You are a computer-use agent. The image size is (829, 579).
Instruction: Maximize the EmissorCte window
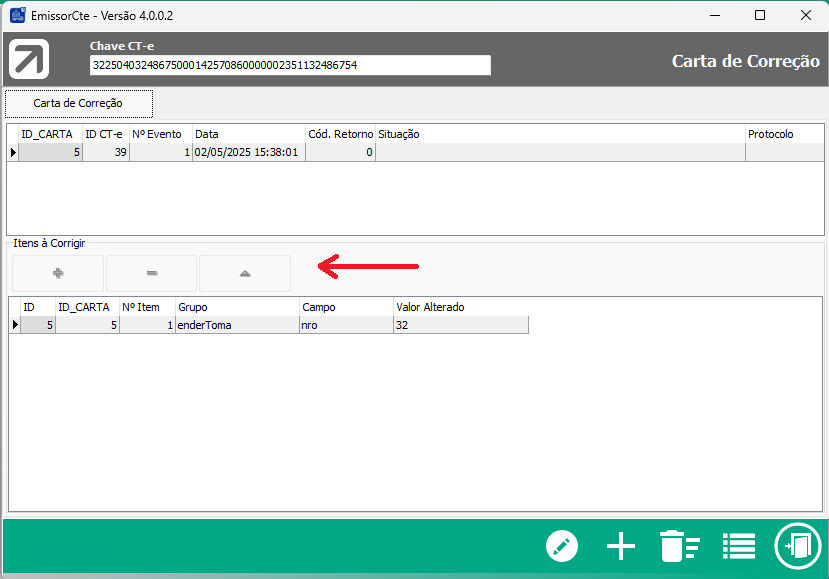(760, 15)
